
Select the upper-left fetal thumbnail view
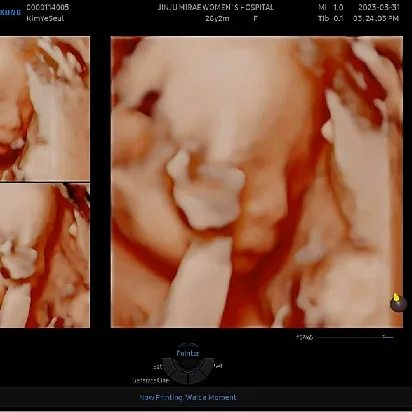(x=45, y=109)
